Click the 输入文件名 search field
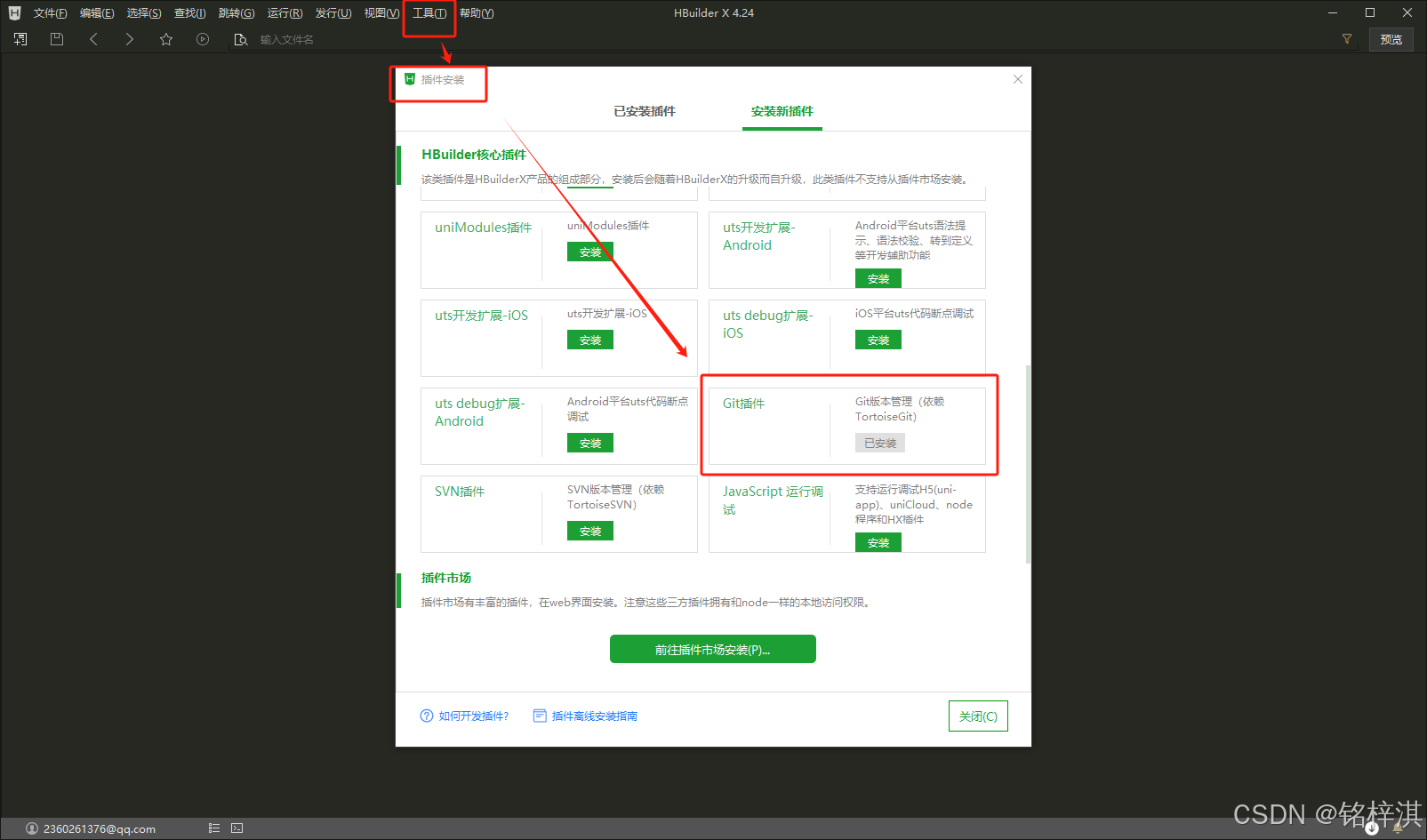1427x840 pixels. tap(782, 40)
